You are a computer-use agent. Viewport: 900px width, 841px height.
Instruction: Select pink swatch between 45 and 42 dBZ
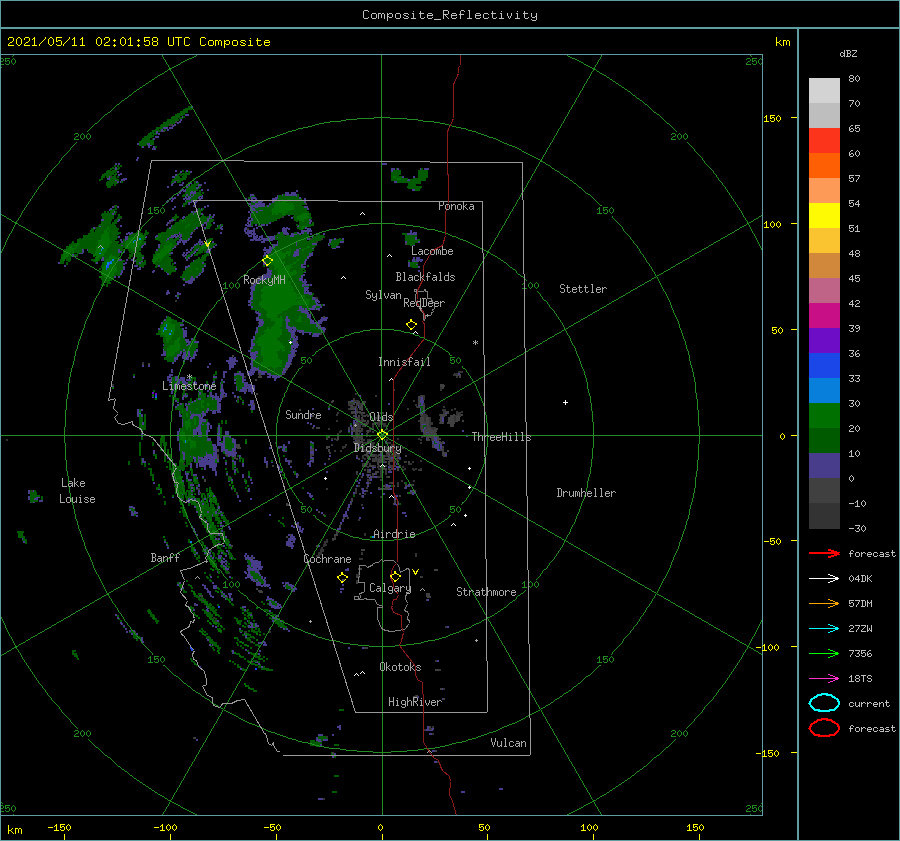pos(824,290)
